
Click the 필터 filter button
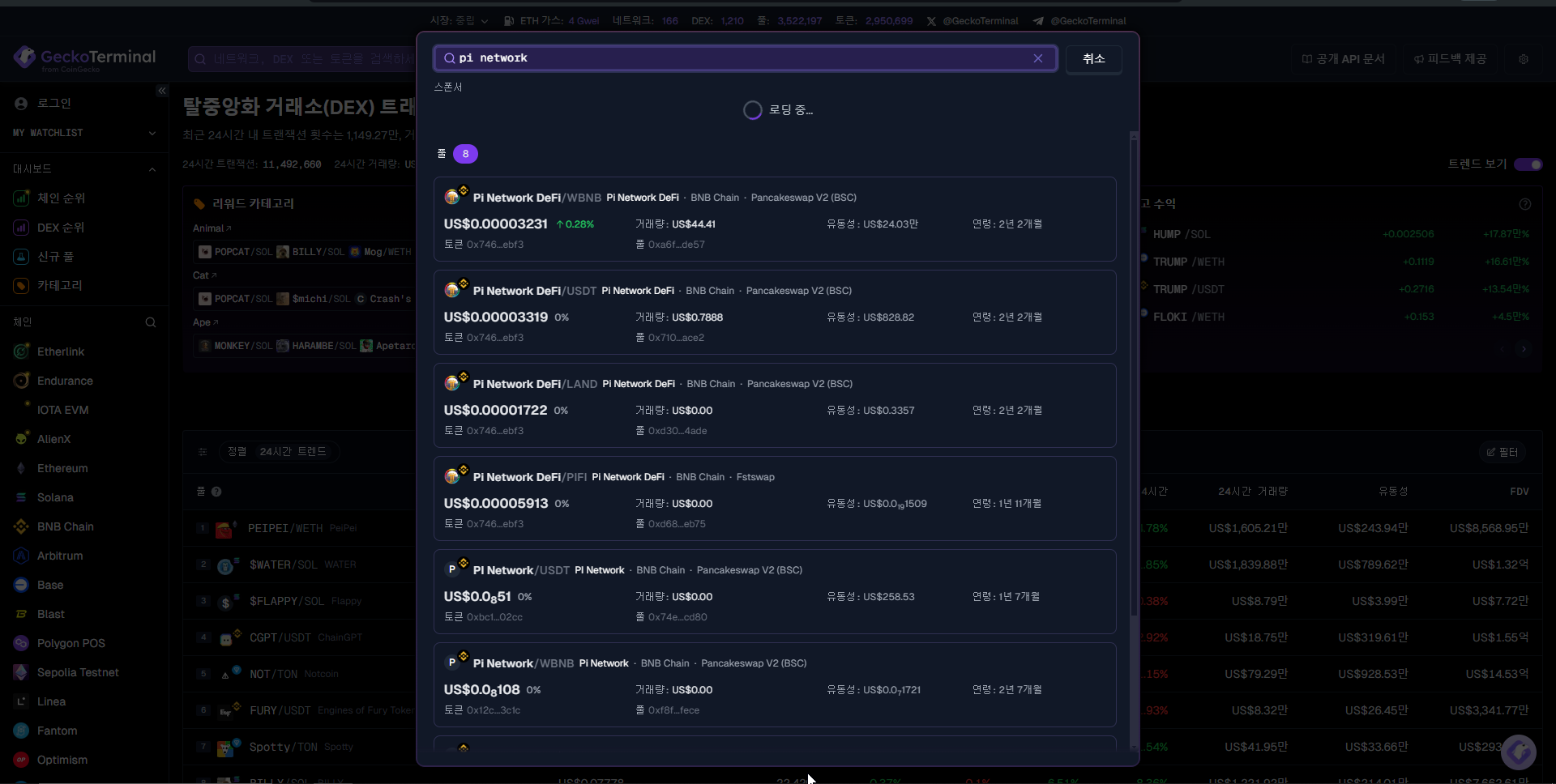click(x=1502, y=452)
